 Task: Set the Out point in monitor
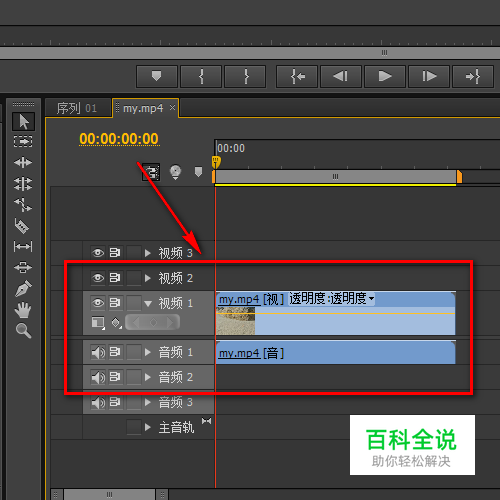coord(245,77)
